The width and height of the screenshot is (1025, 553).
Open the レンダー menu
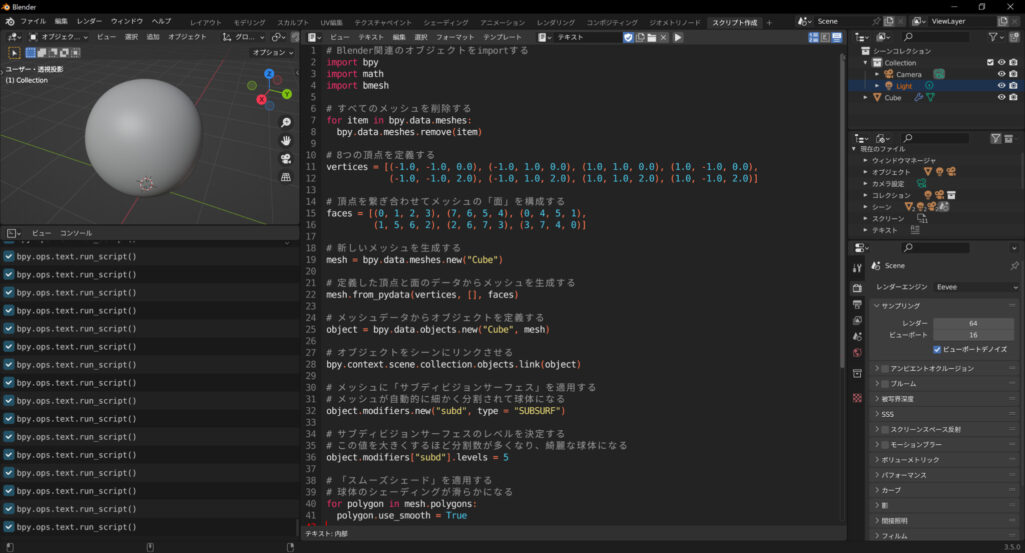(90, 22)
